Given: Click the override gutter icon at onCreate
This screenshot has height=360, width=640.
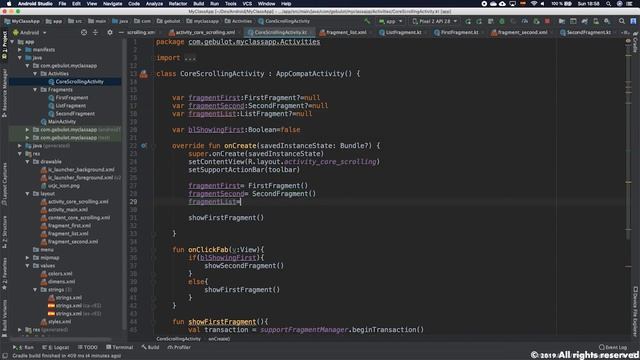Looking at the screenshot, I should point(144,145).
